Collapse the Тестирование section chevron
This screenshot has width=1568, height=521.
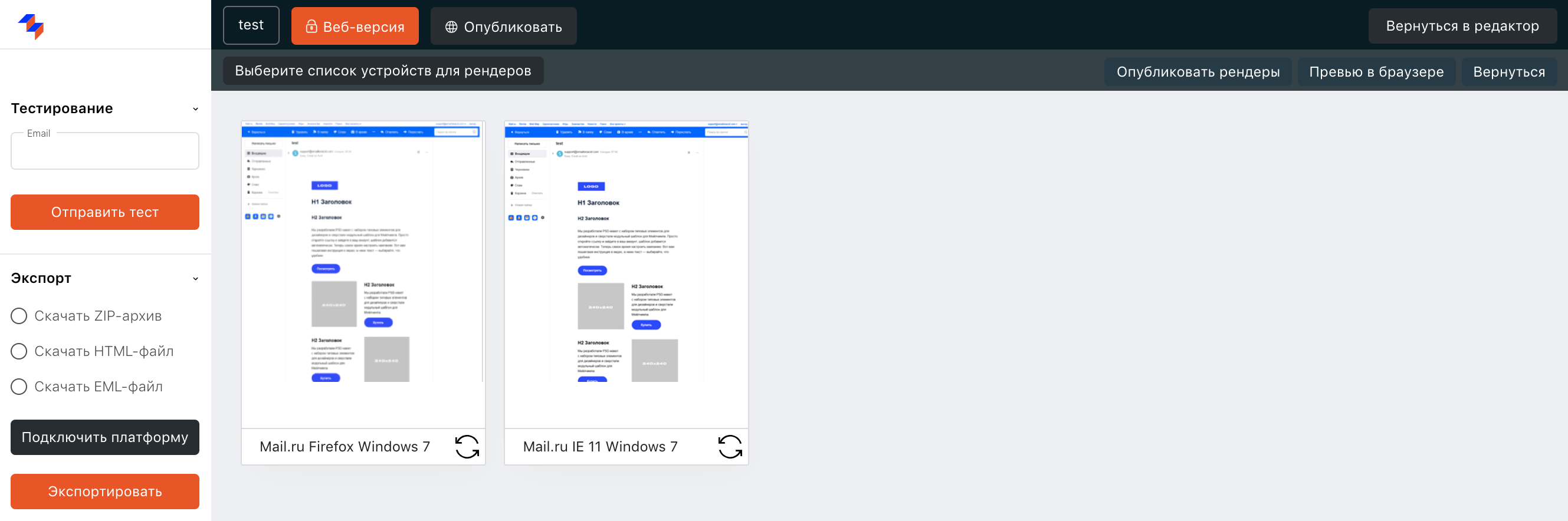[195, 109]
